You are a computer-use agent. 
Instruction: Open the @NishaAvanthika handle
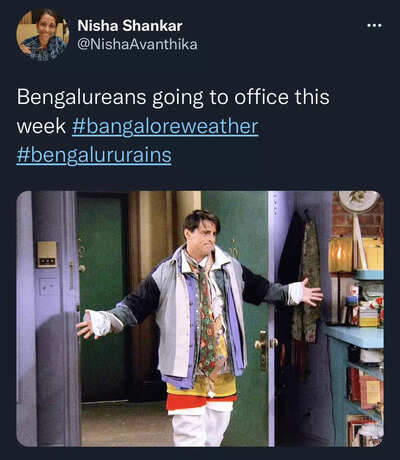pos(137,44)
